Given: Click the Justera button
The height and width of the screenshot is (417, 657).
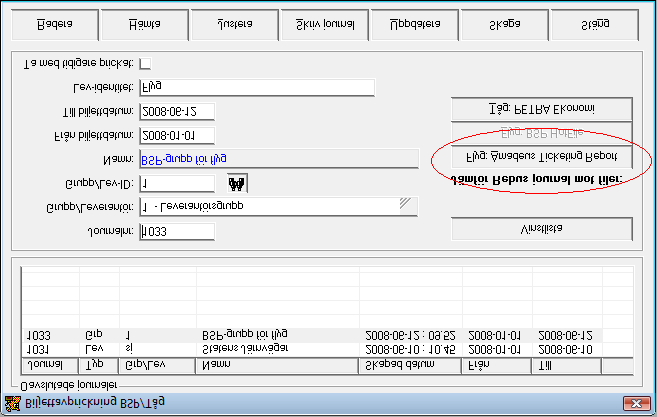Looking at the screenshot, I should [235, 25].
